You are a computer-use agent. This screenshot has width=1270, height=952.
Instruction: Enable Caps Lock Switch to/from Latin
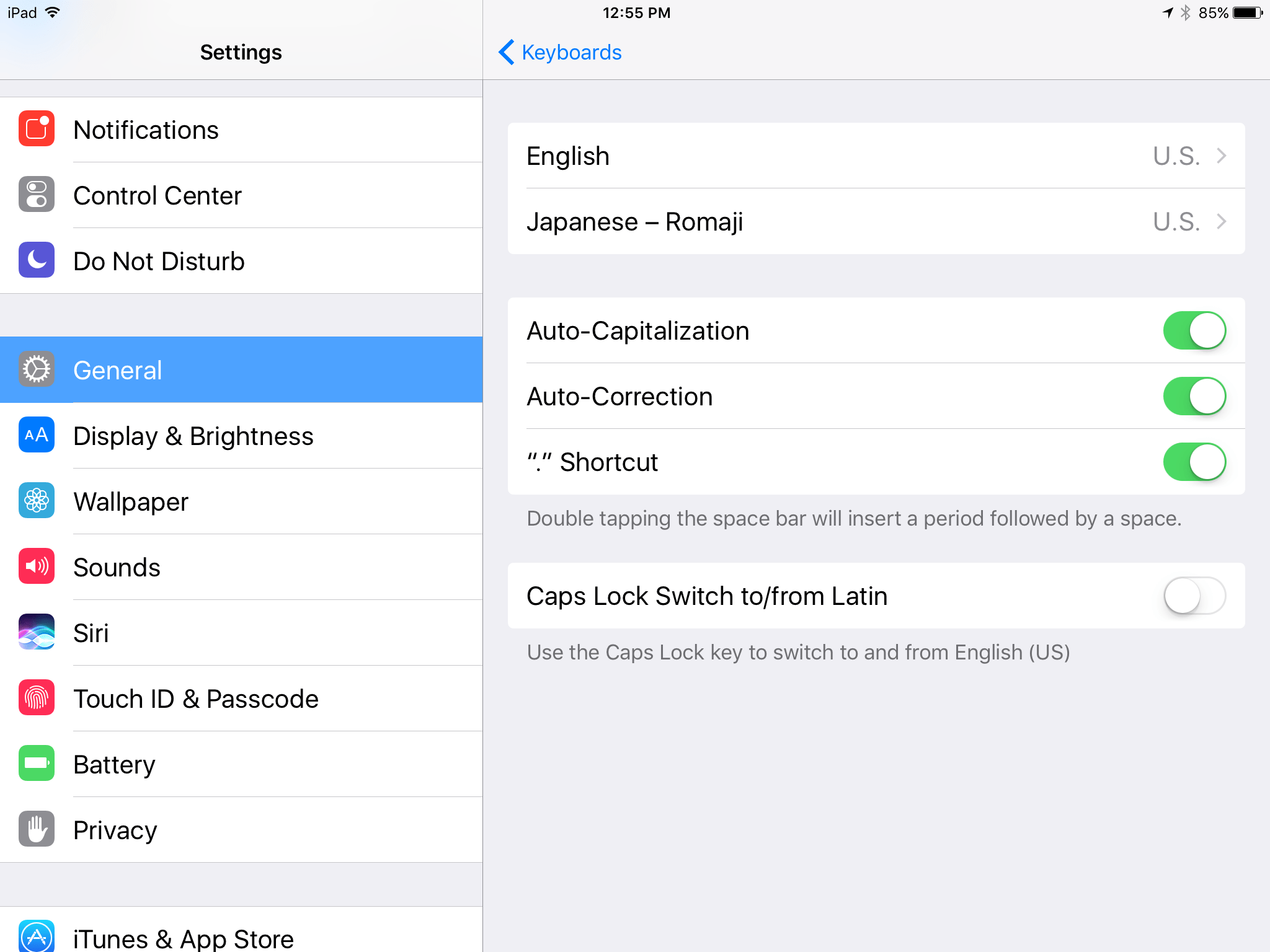(x=1194, y=596)
